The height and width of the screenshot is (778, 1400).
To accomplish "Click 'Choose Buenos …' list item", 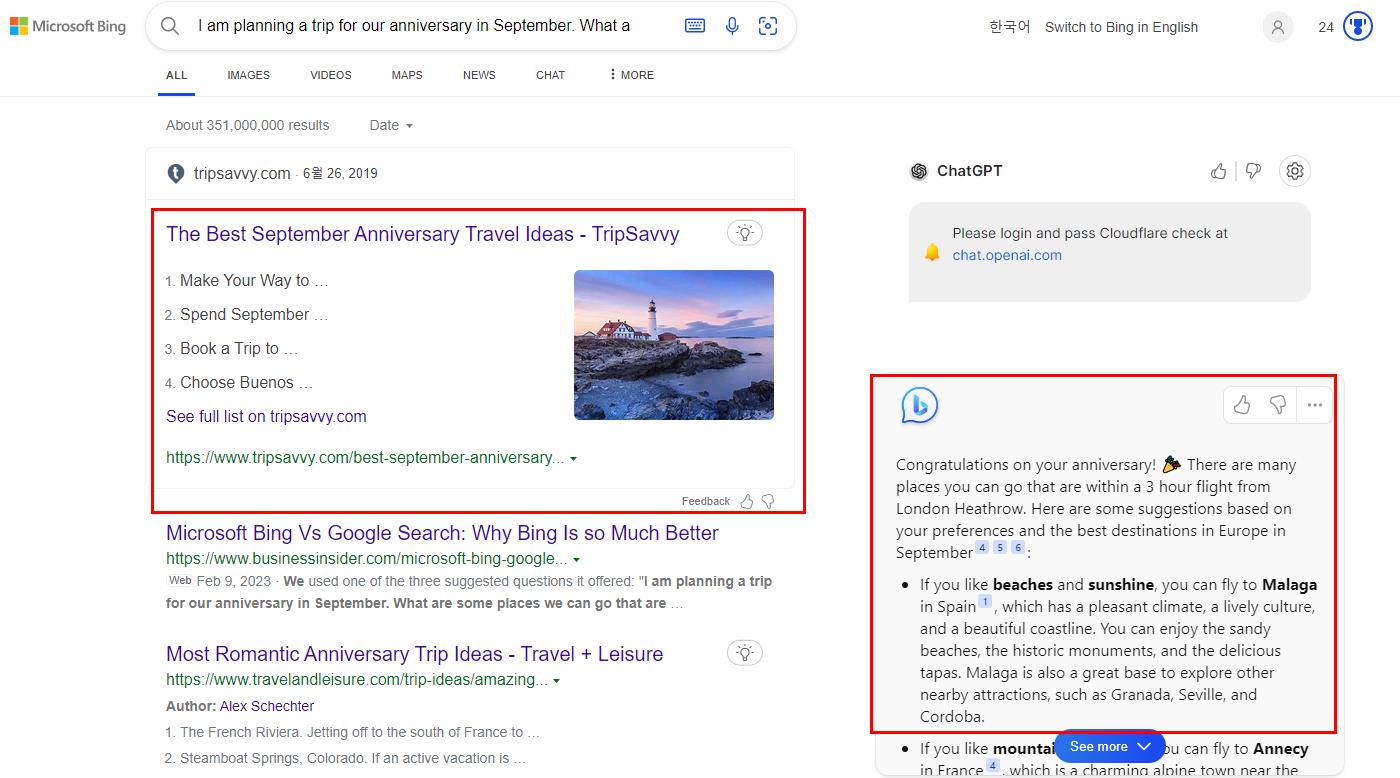I will pos(246,383).
